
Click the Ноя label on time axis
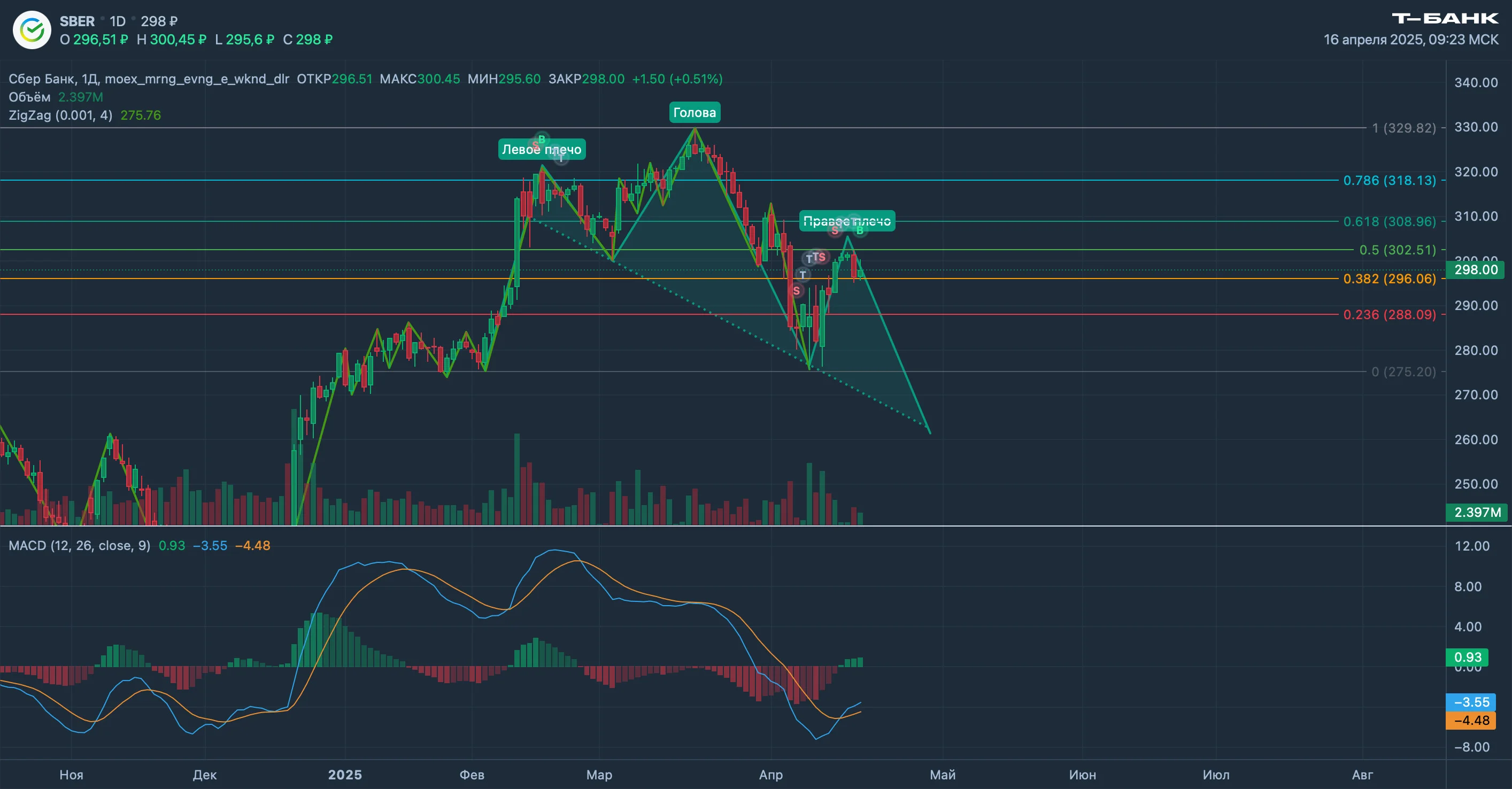[71, 775]
